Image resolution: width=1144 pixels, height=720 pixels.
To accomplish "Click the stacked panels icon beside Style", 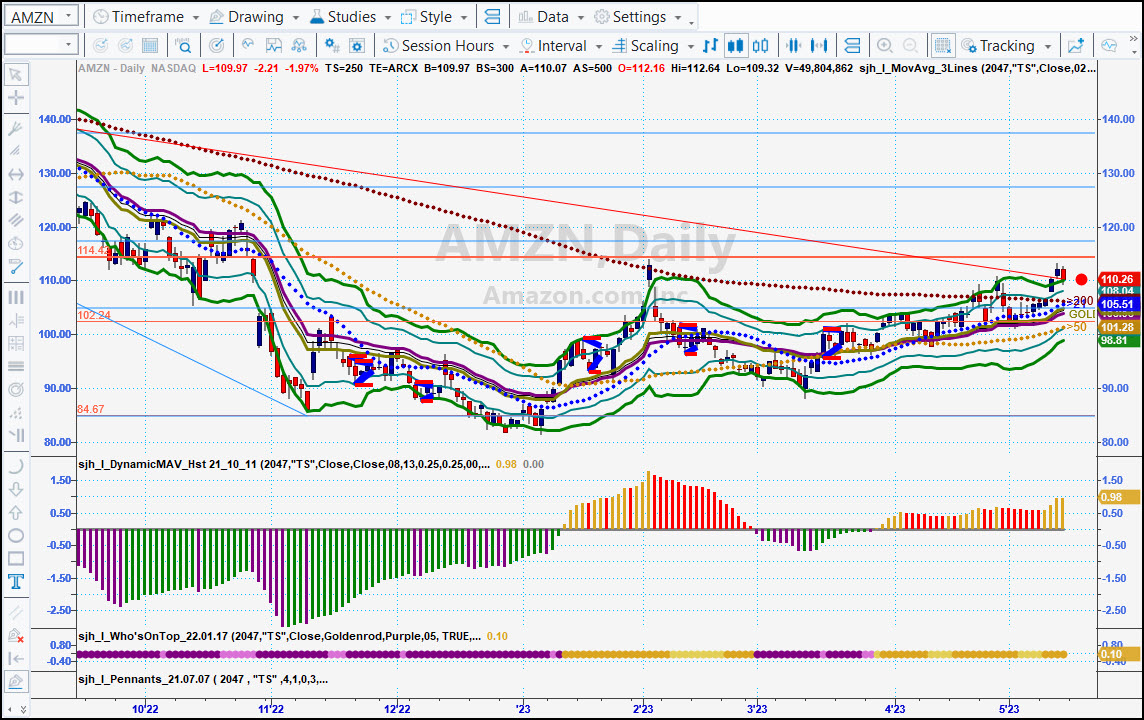I will 492,17.
